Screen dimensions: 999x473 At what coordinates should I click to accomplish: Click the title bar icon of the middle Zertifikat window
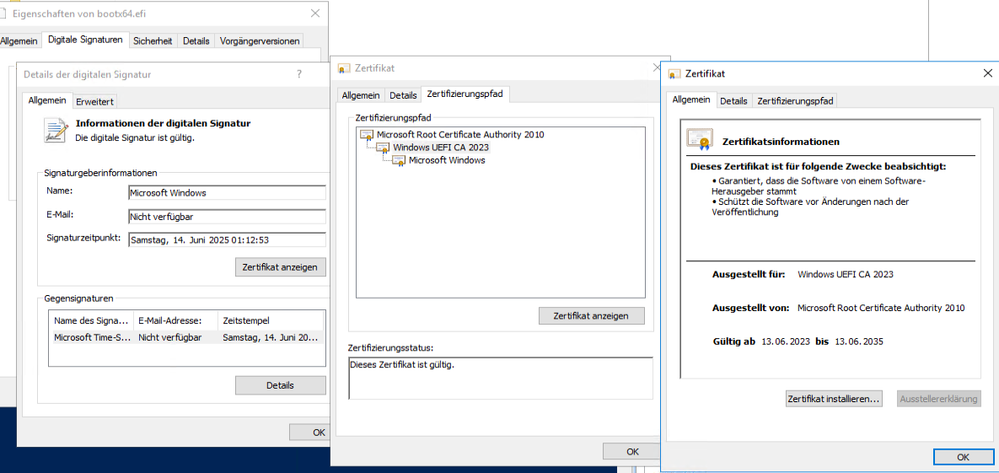pos(344,68)
